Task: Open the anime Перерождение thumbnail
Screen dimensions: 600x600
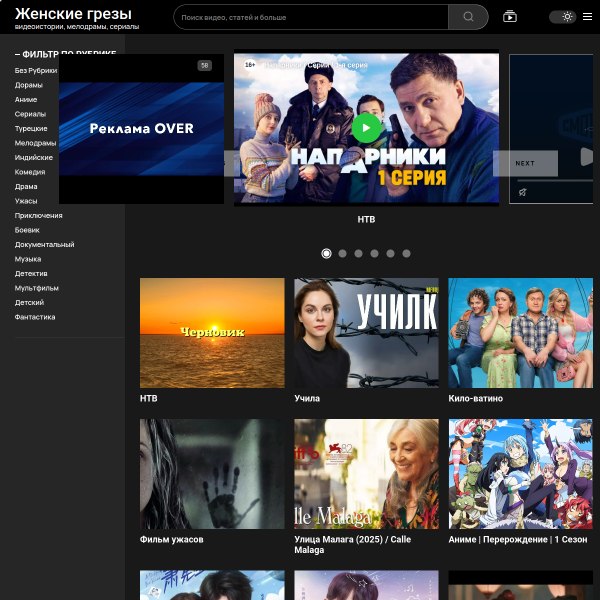Action: [x=520, y=474]
